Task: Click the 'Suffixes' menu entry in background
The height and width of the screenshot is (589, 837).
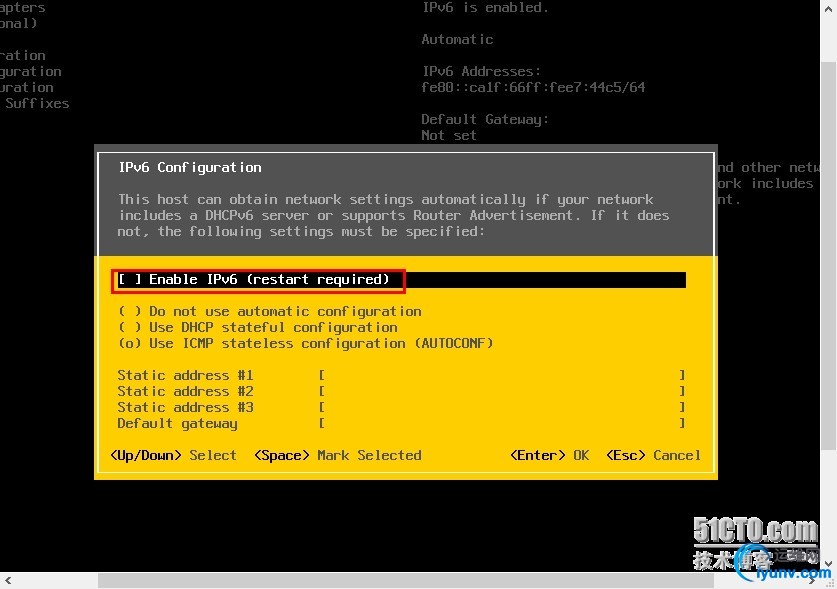Action: [37, 103]
